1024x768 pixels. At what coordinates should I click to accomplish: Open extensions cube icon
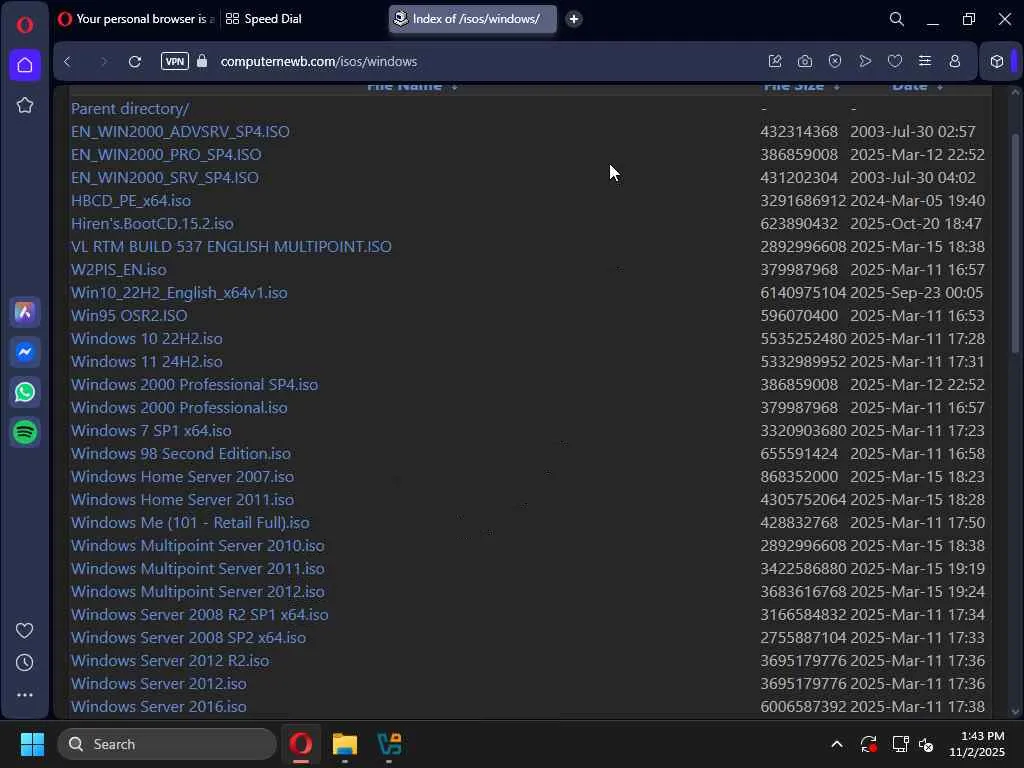coord(997,61)
